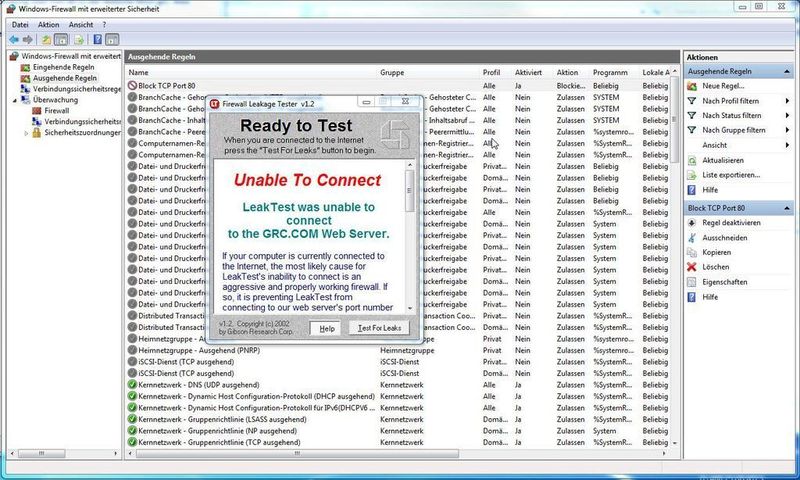Click the Unable To Connect heading

(x=307, y=180)
